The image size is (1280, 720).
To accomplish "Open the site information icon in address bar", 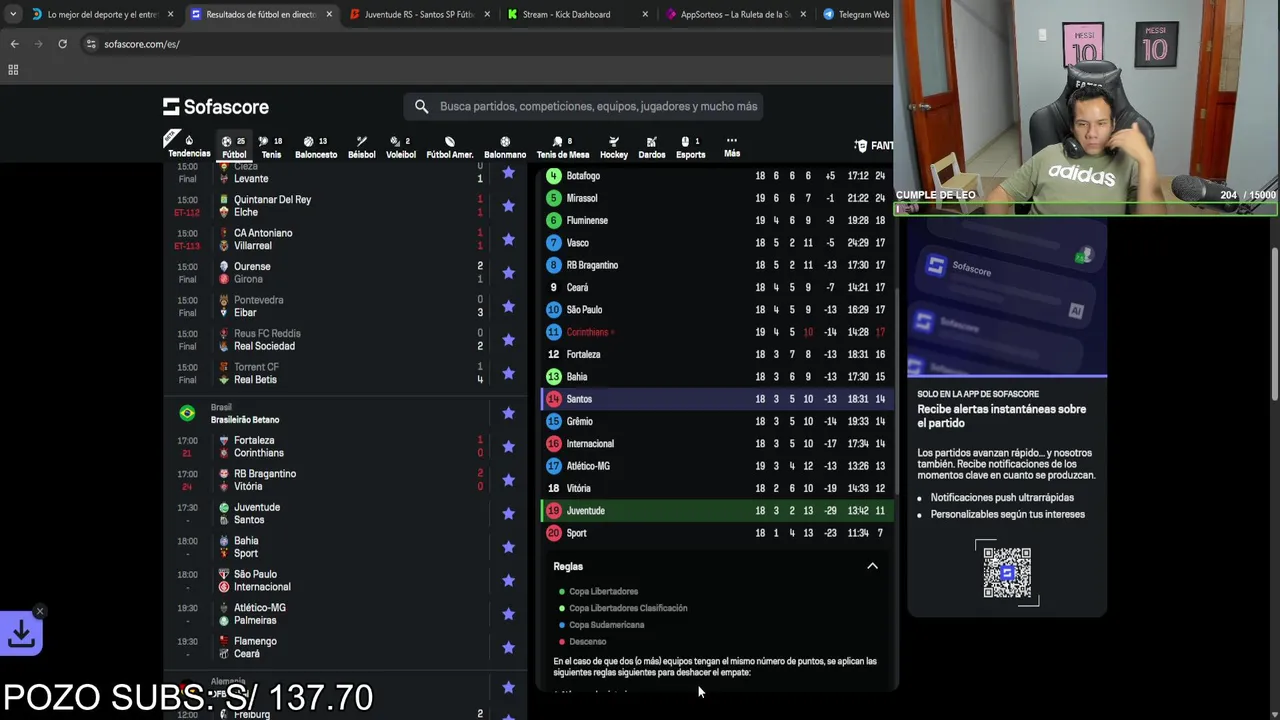I will click(x=91, y=44).
